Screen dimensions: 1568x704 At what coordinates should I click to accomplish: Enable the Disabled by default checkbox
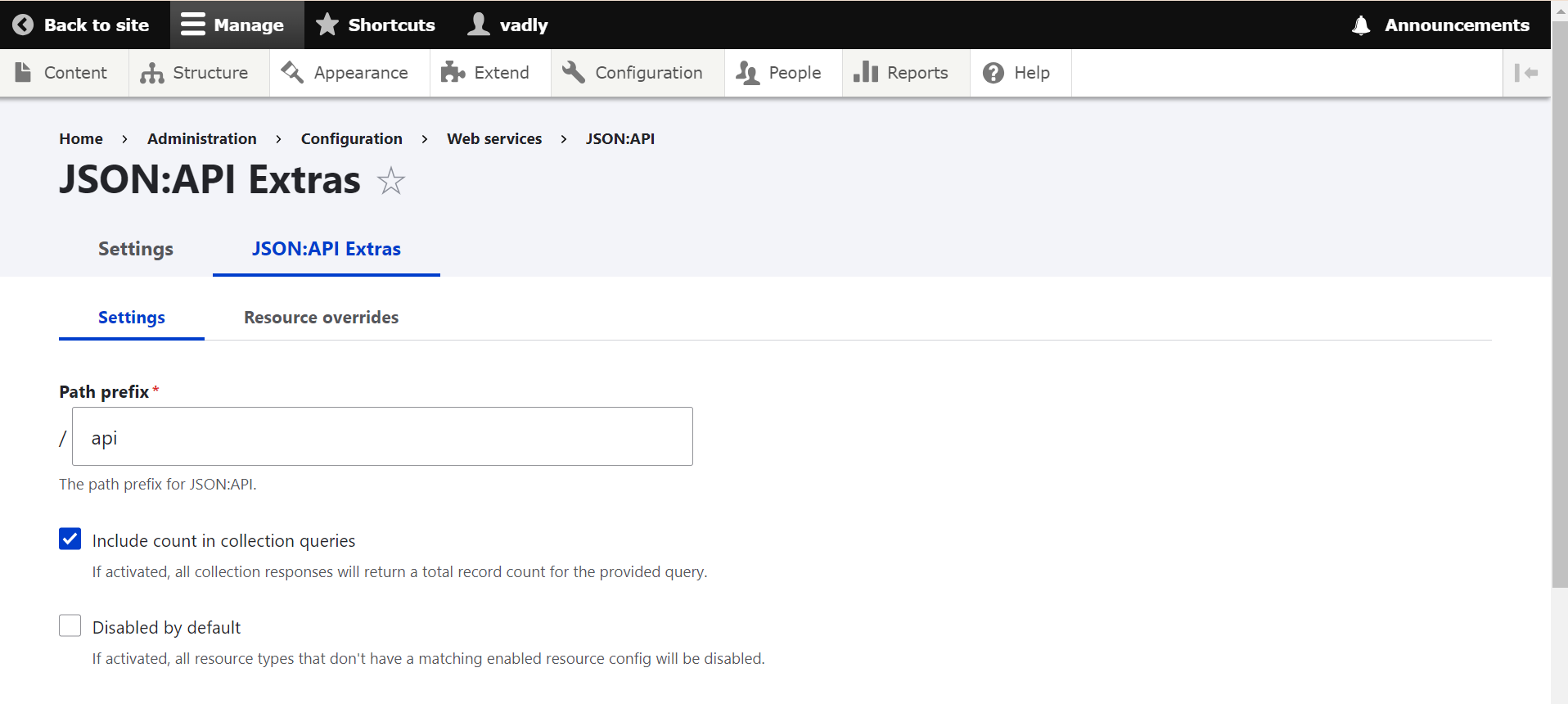[x=70, y=625]
